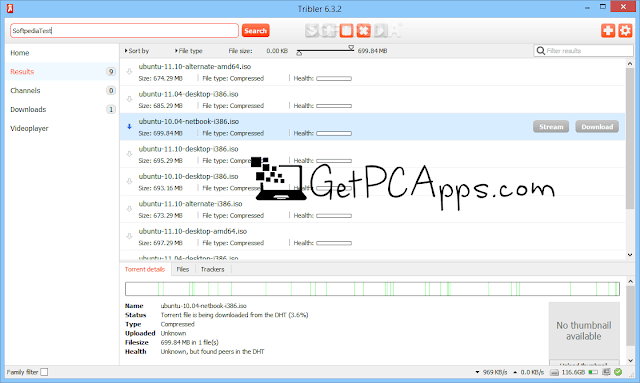This screenshot has width=640, height=383.
Task: Click the red Search button
Action: coord(256,31)
